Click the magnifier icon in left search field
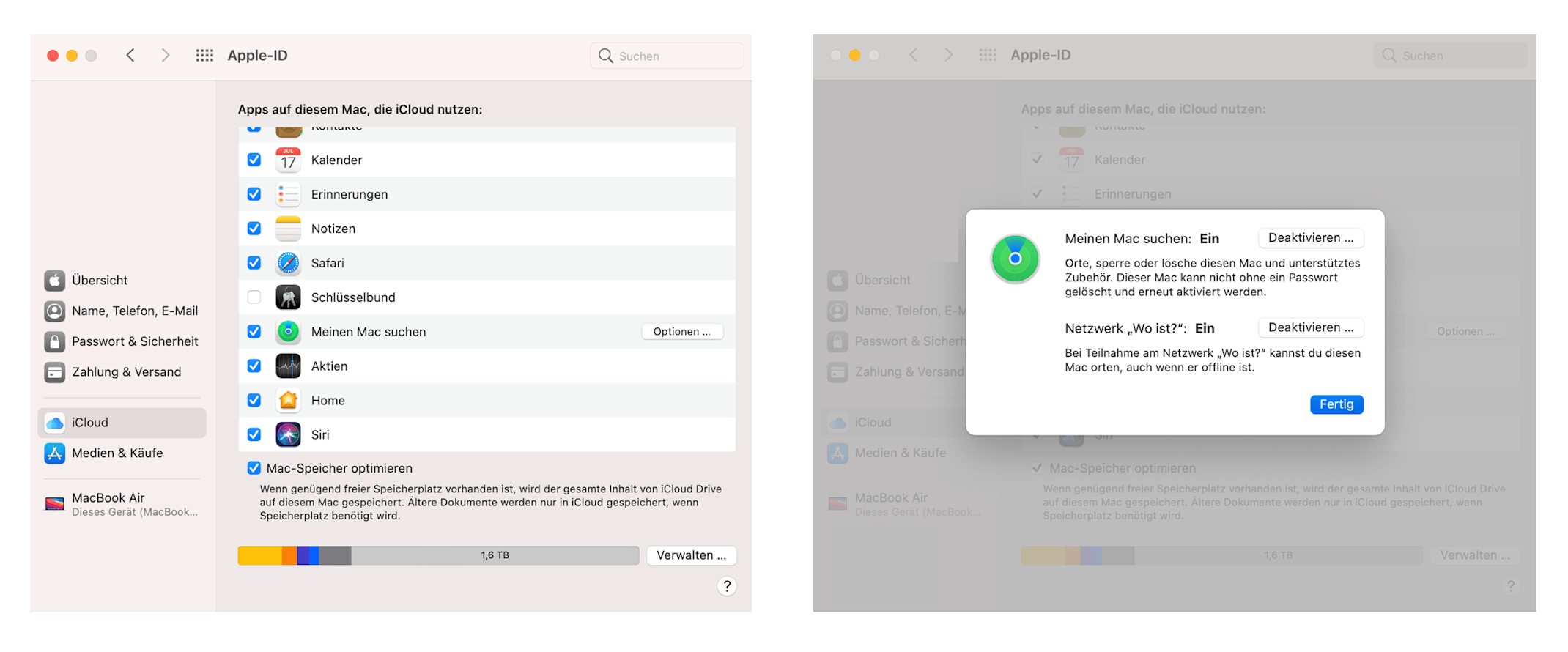Screen dimensions: 1568x652 (606, 56)
